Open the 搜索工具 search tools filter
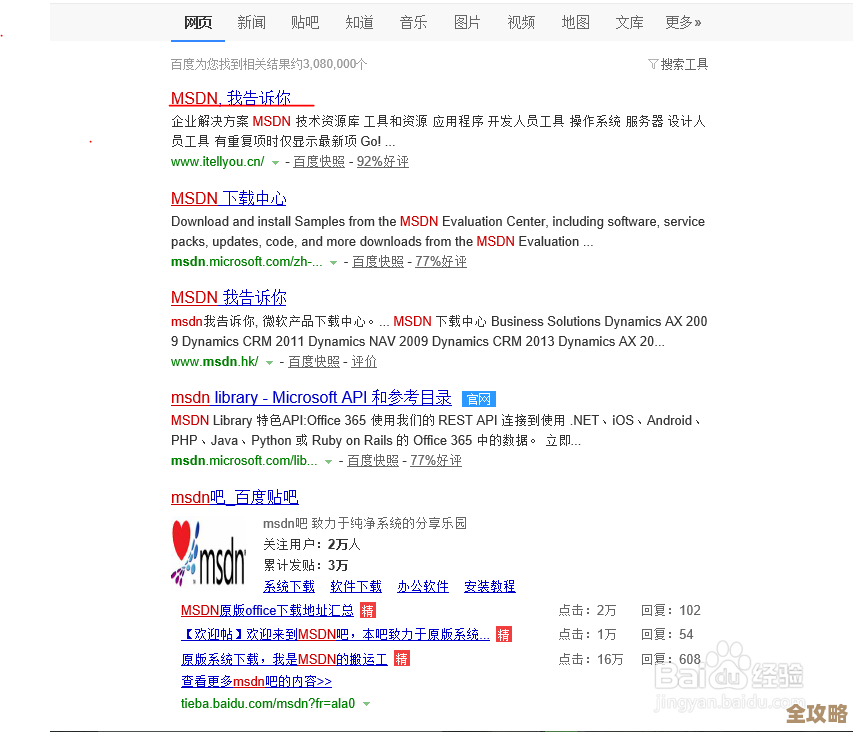This screenshot has height=732, width=853. pyautogui.click(x=684, y=63)
